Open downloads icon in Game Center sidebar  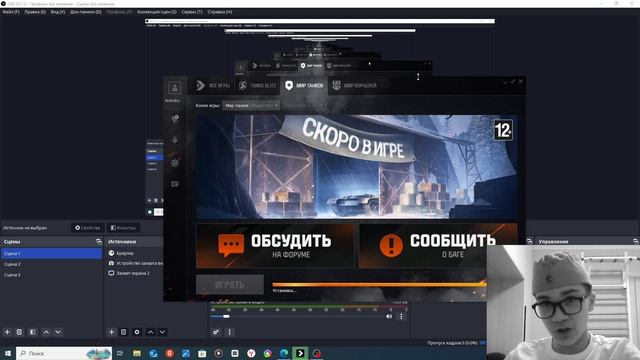pos(175,140)
